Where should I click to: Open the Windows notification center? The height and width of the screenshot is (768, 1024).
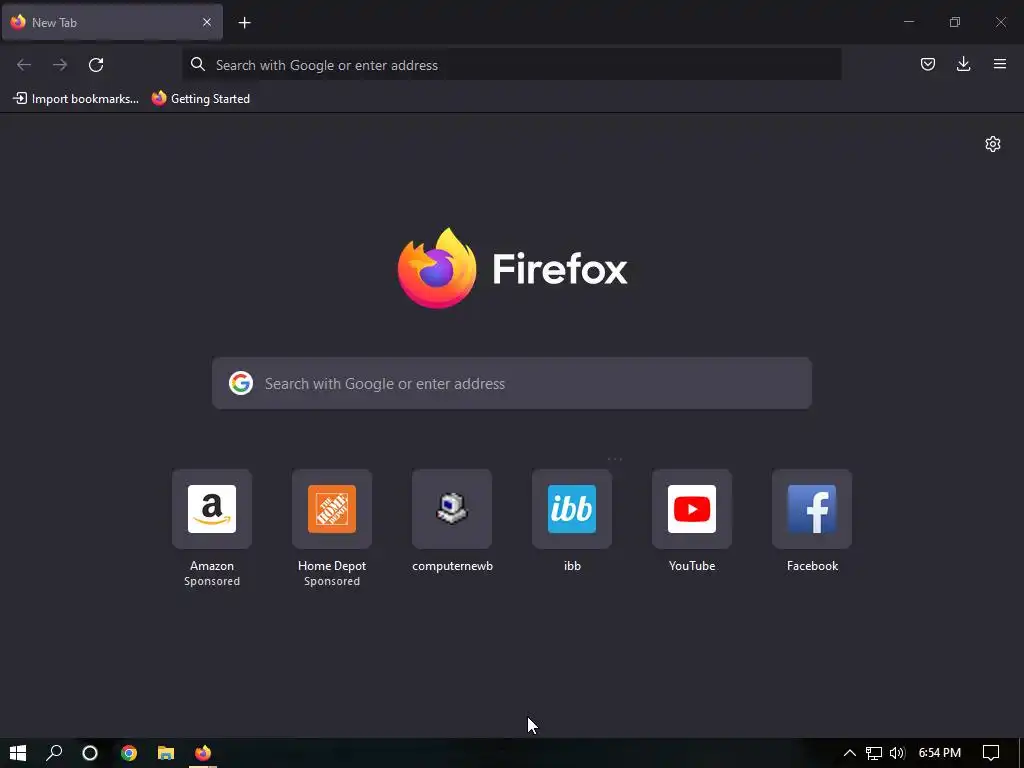coord(991,753)
